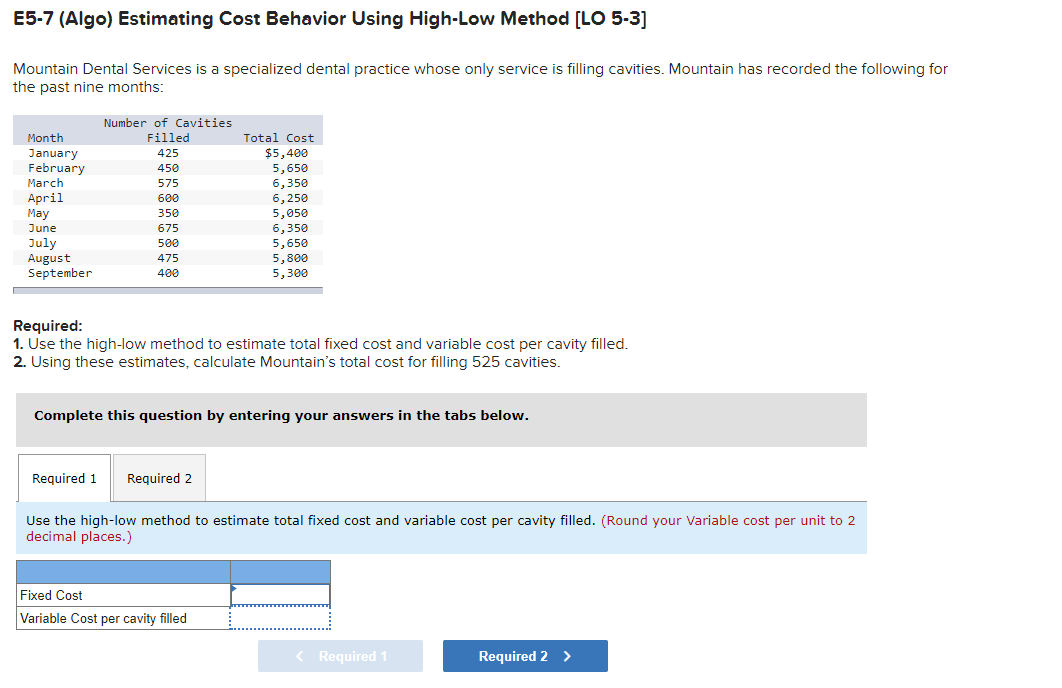Click the disabled Required 1 back button
The width and height of the screenshot is (1062, 688).
pyautogui.click(x=340, y=656)
